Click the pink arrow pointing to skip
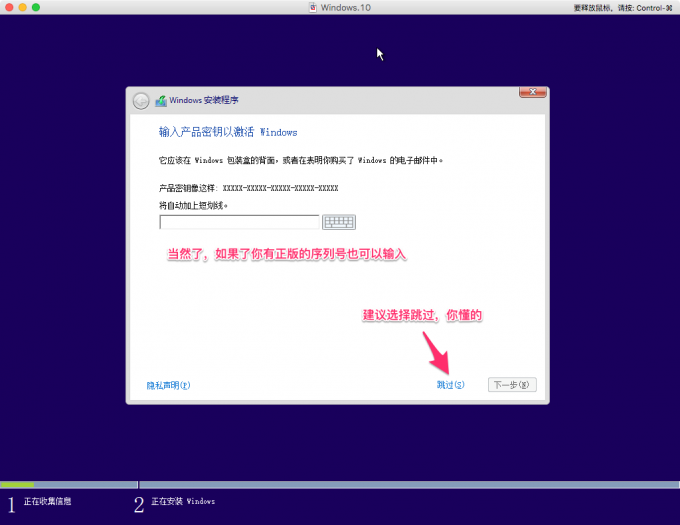This screenshot has height=525, width=680. point(436,352)
